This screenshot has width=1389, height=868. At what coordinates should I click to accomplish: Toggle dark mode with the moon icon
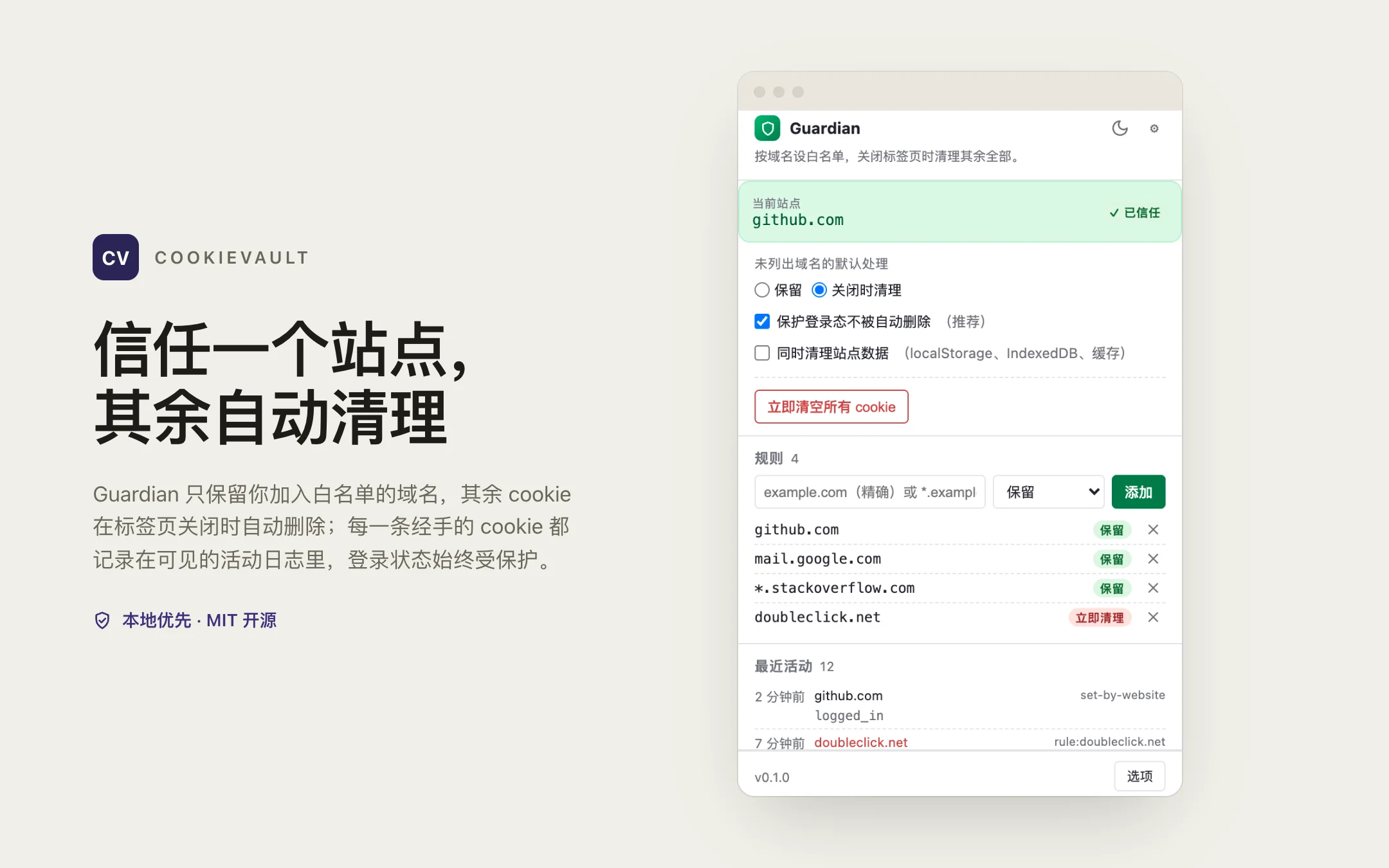(x=1120, y=129)
